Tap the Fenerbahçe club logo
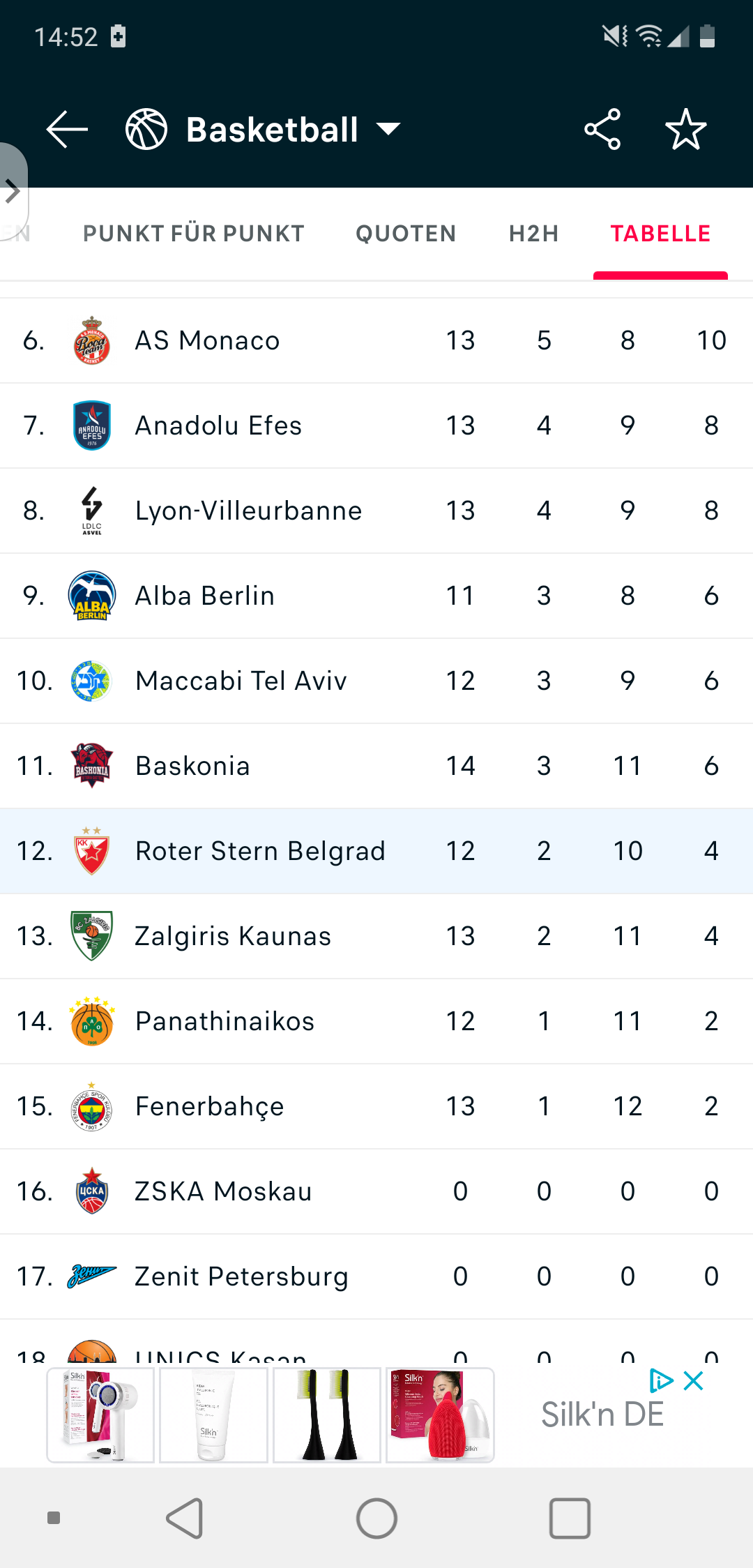This screenshot has width=753, height=1568. (x=92, y=1106)
